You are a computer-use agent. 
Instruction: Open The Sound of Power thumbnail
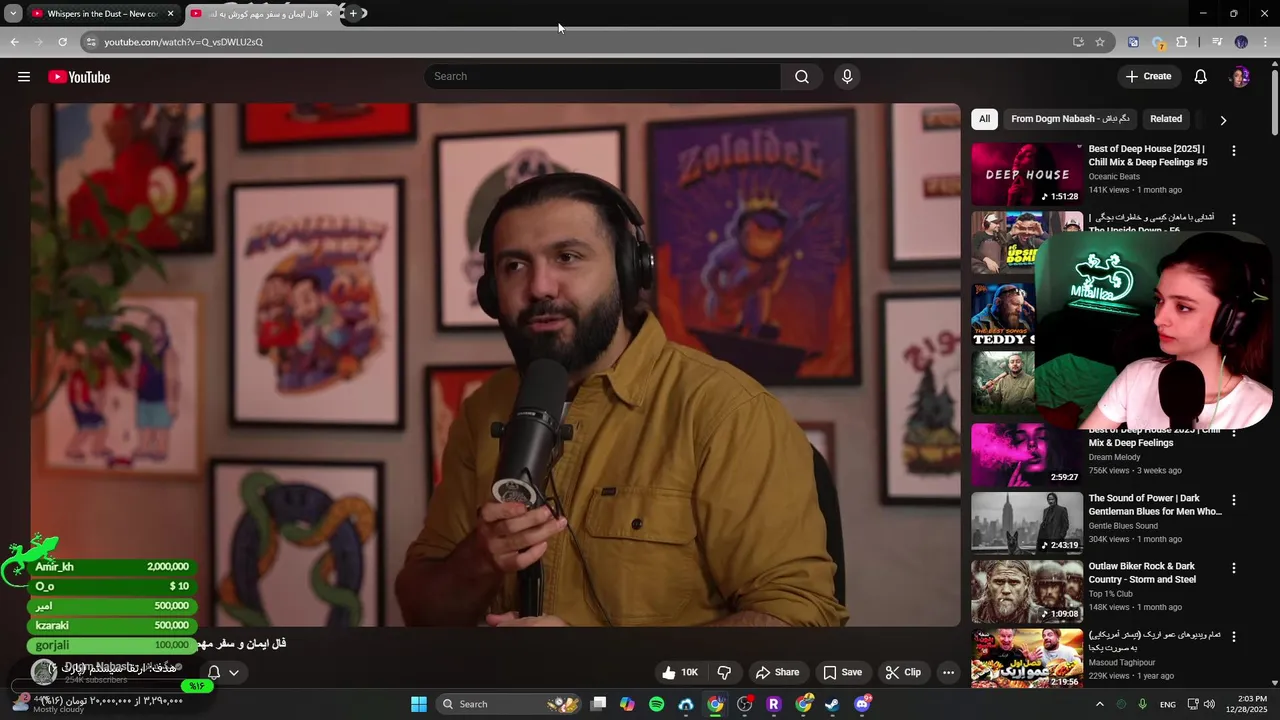(1027, 522)
